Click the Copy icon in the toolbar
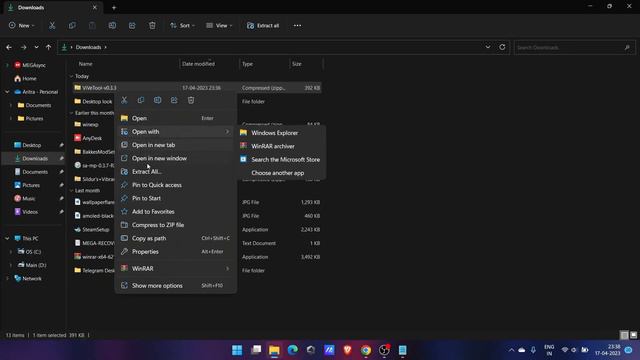 [x=72, y=25]
